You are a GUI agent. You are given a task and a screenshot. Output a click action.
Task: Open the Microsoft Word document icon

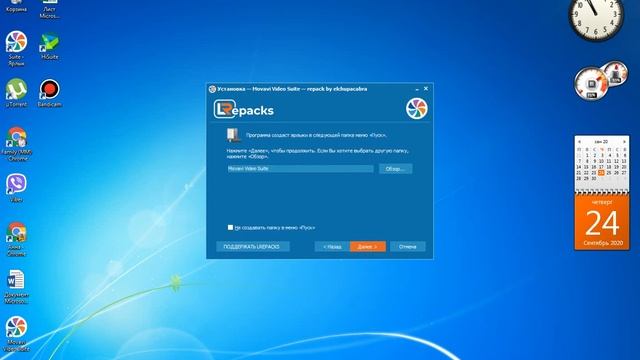point(16,287)
